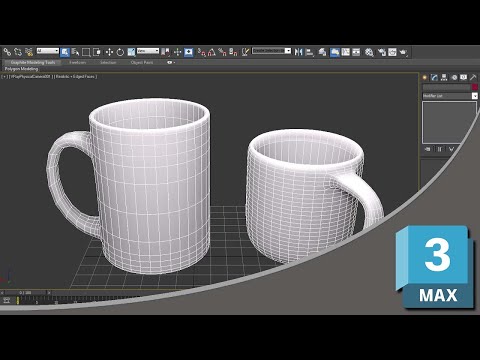Toggle Show End Result button

440,149
